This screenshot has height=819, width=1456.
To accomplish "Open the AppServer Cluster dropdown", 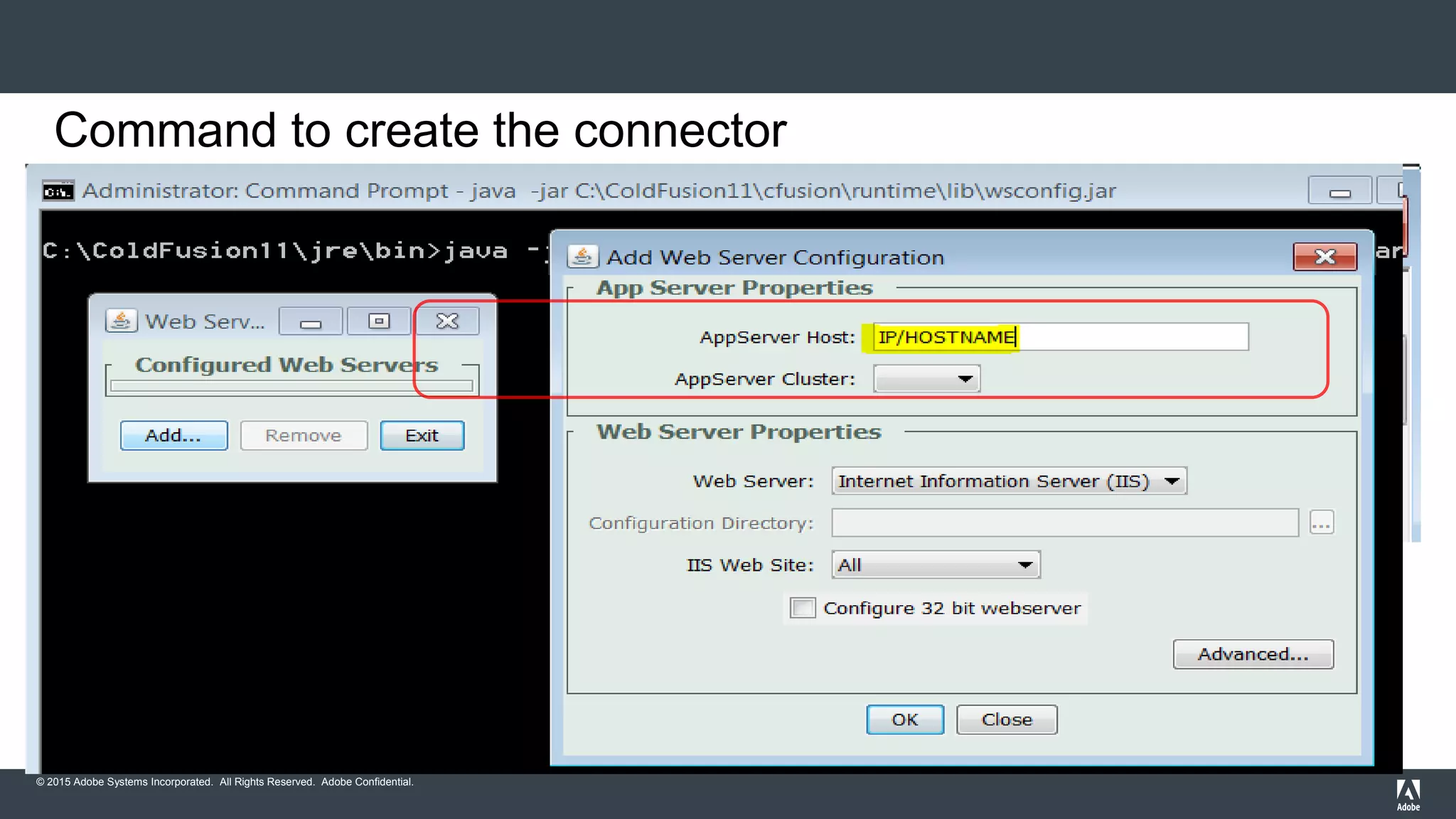I will click(x=927, y=379).
